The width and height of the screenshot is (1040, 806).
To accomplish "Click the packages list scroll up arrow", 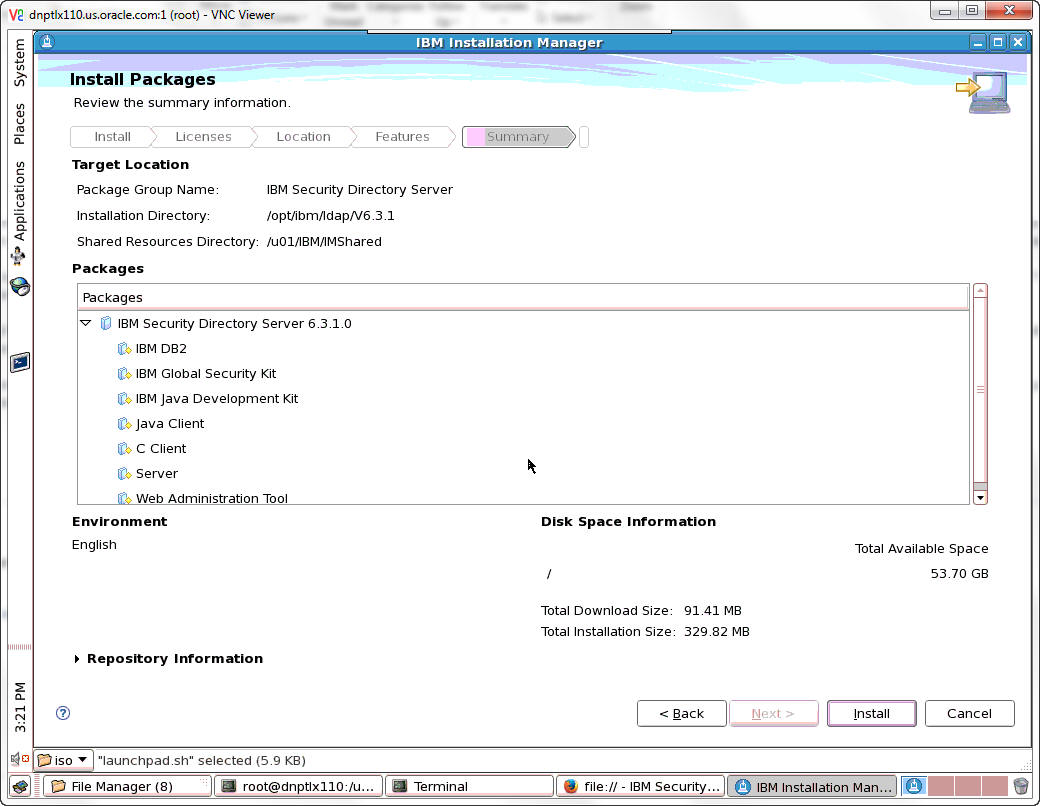I will [x=980, y=291].
